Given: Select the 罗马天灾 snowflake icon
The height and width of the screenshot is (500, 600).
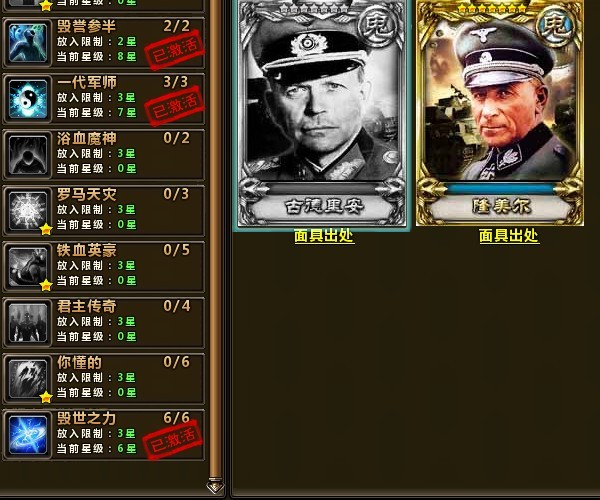Looking at the screenshot, I should coord(28,210).
